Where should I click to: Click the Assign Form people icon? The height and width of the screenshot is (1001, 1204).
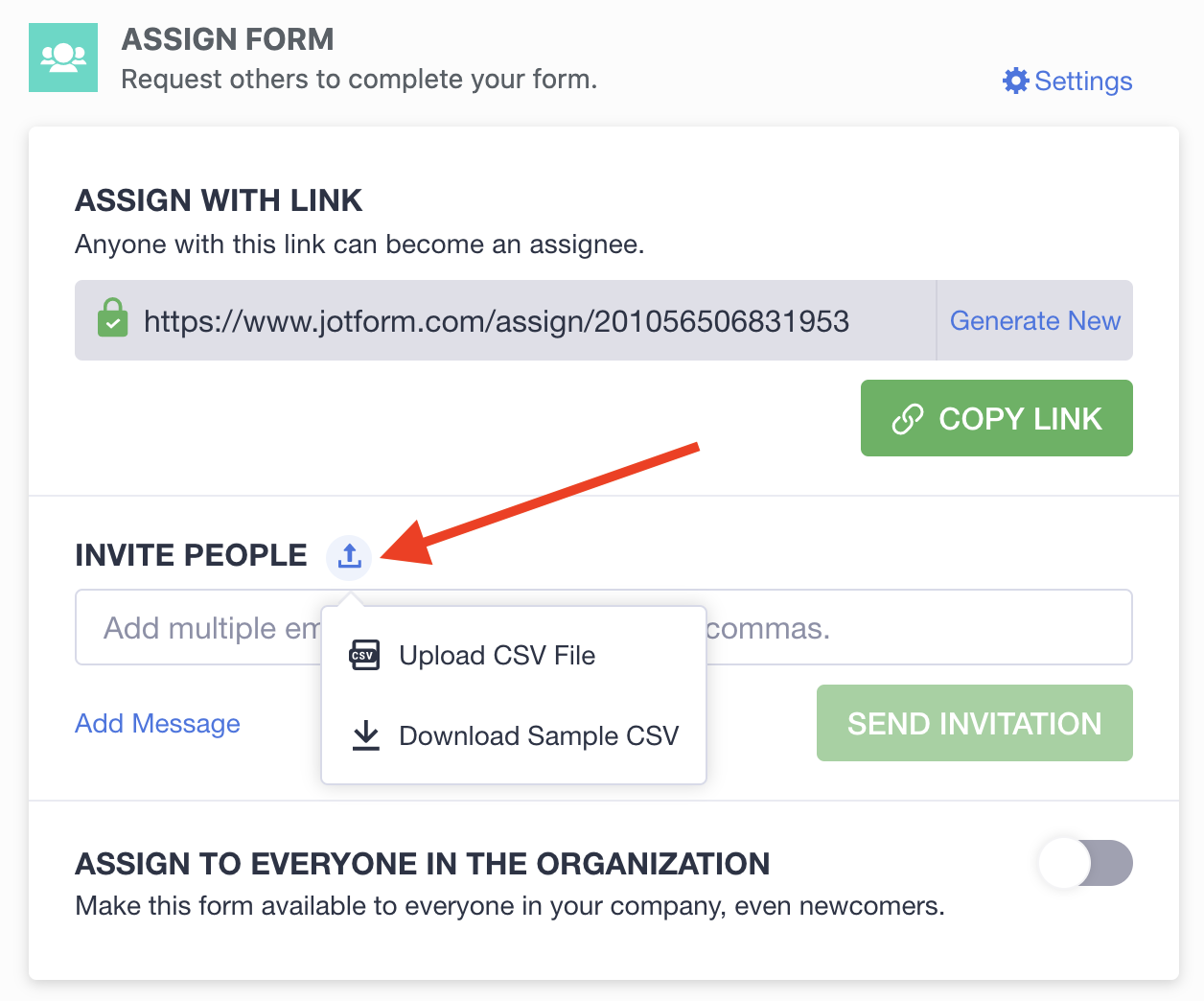coord(63,58)
